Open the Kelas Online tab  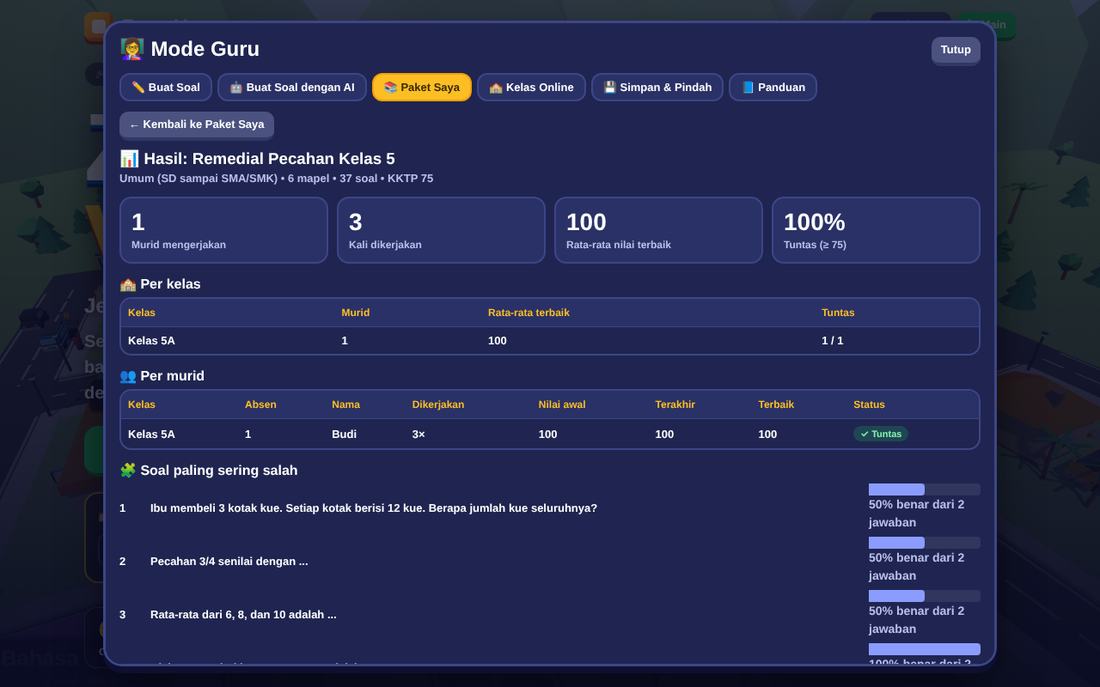531,88
